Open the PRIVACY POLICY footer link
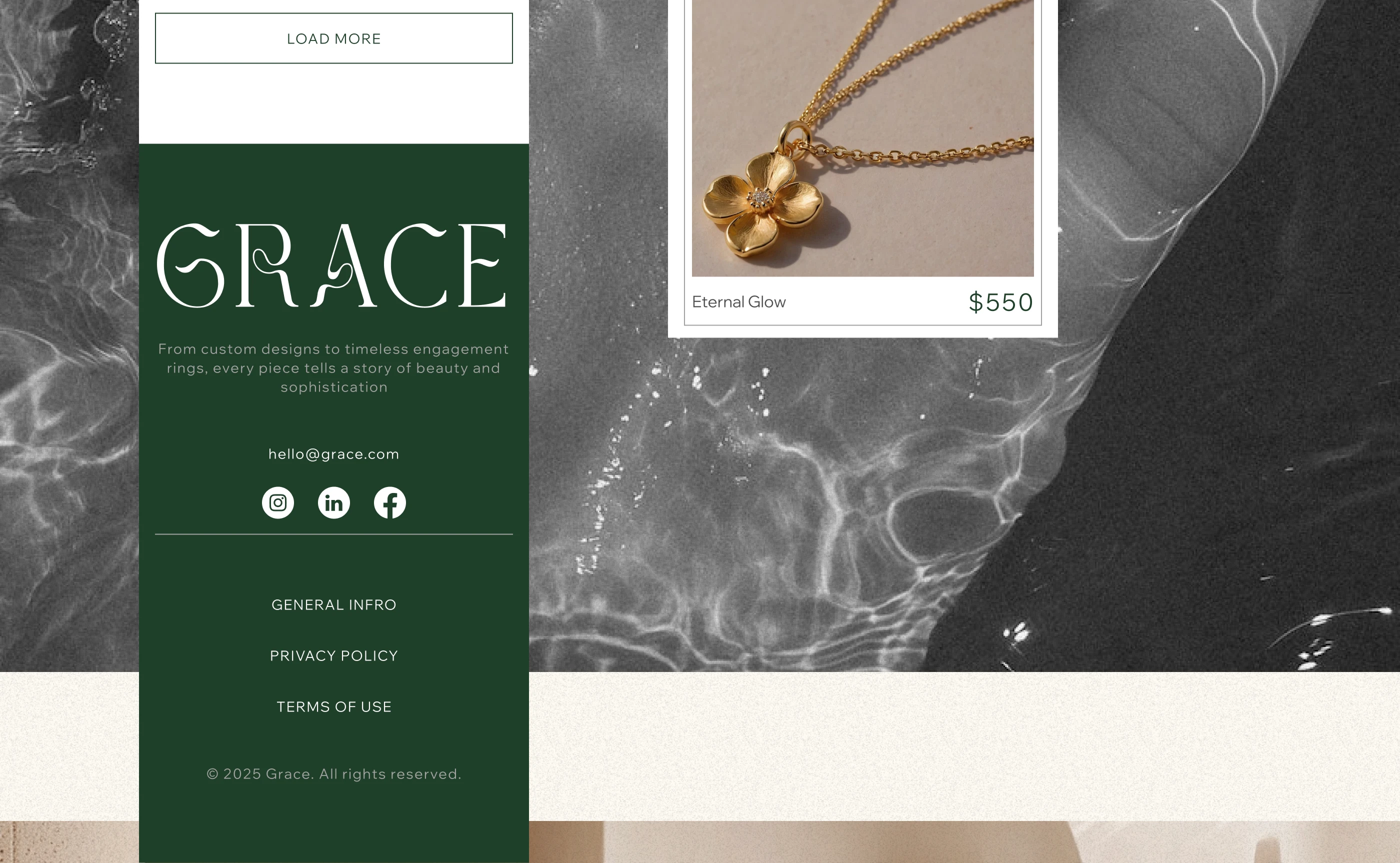This screenshot has width=1400, height=863. pyautogui.click(x=334, y=656)
